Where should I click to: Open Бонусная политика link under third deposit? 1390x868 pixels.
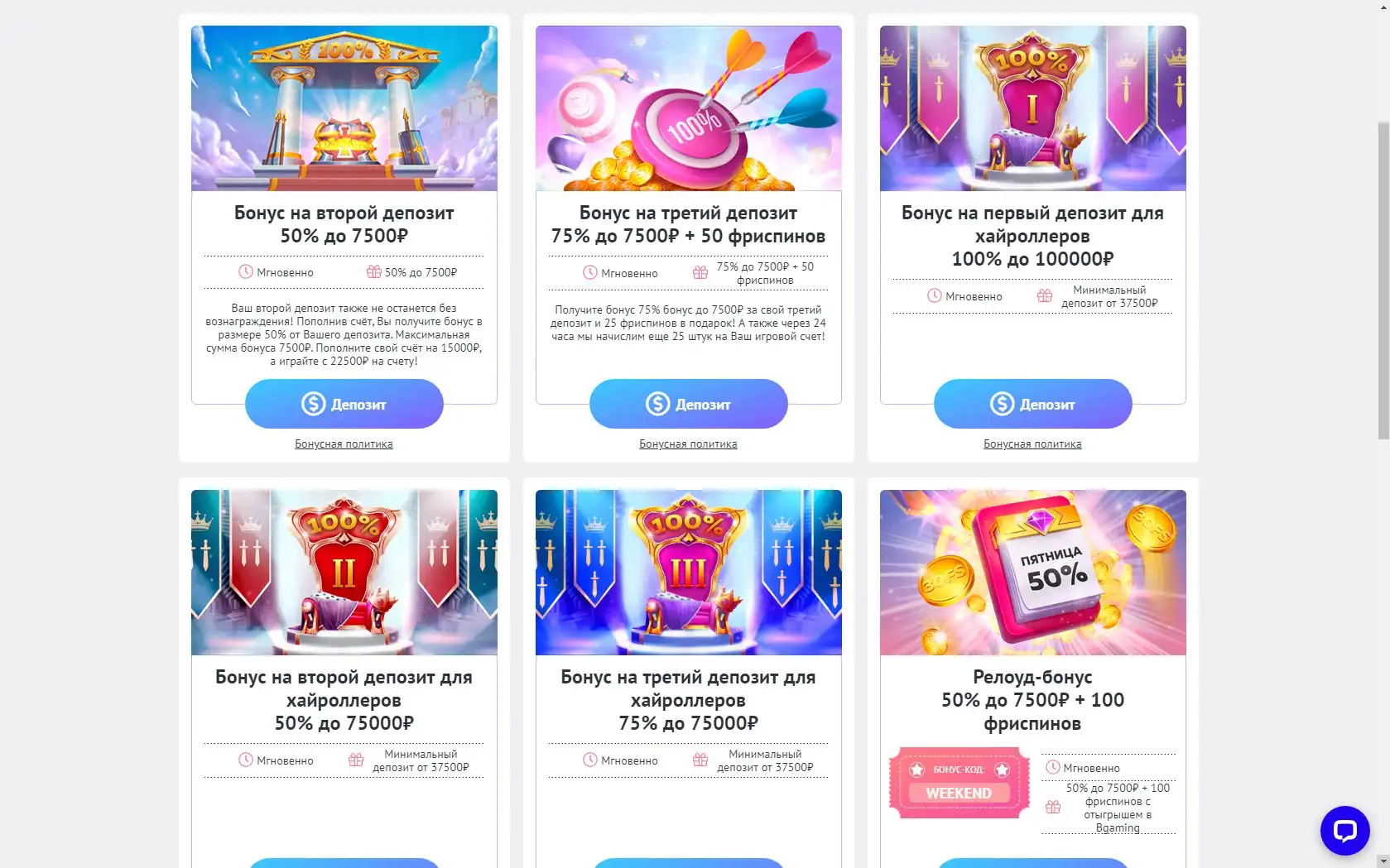(688, 444)
